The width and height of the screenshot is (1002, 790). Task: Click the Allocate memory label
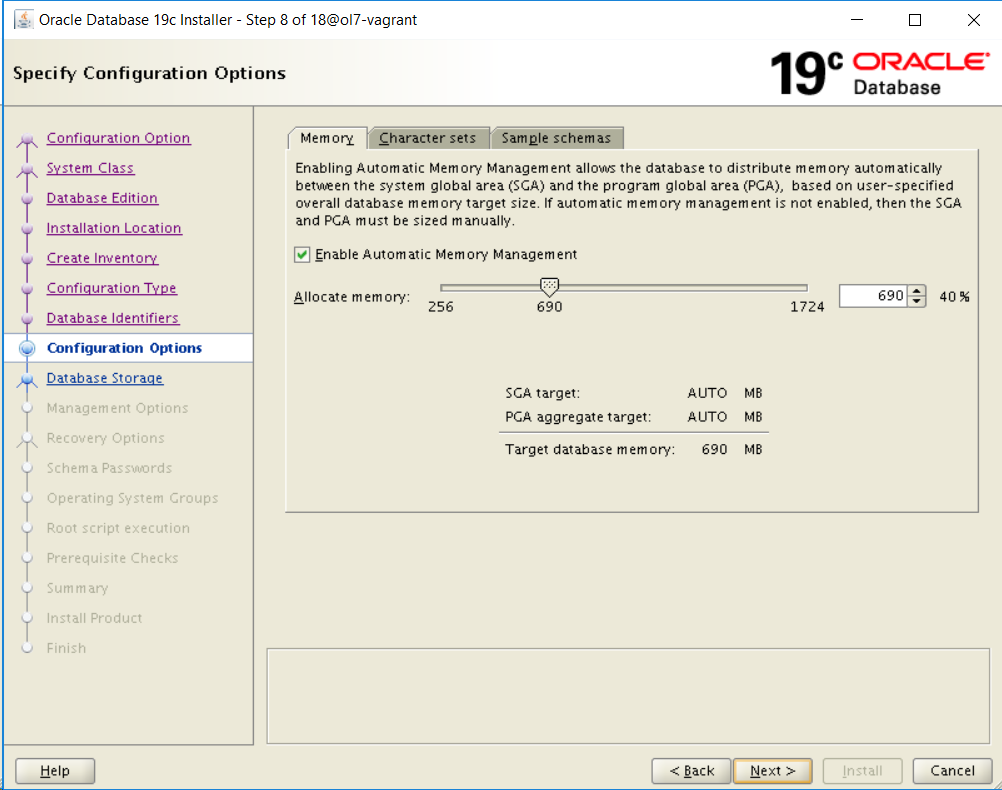tap(351, 297)
